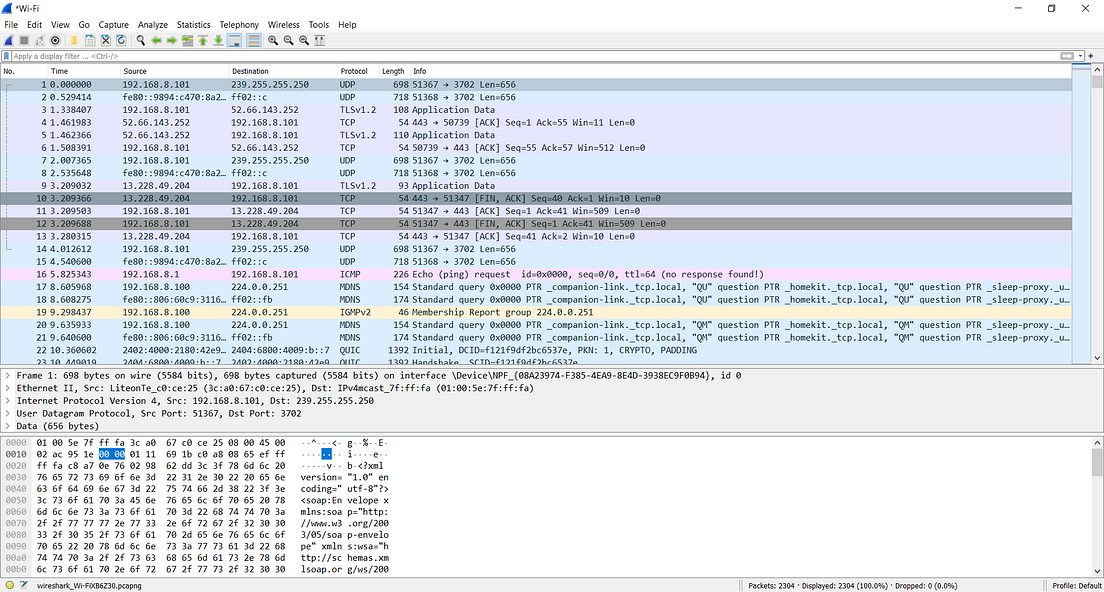Open the View menu
1104x592 pixels.
click(x=60, y=25)
